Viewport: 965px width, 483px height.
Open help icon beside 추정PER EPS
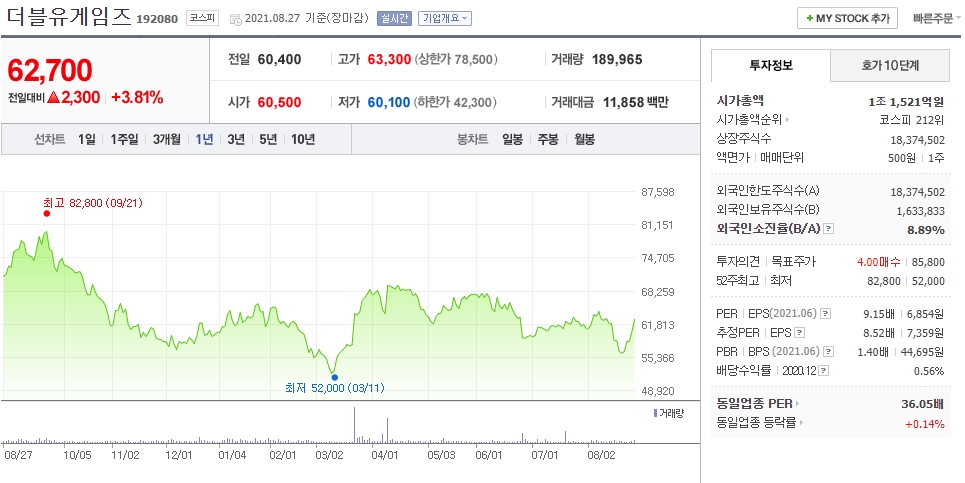pyautogui.click(x=799, y=333)
